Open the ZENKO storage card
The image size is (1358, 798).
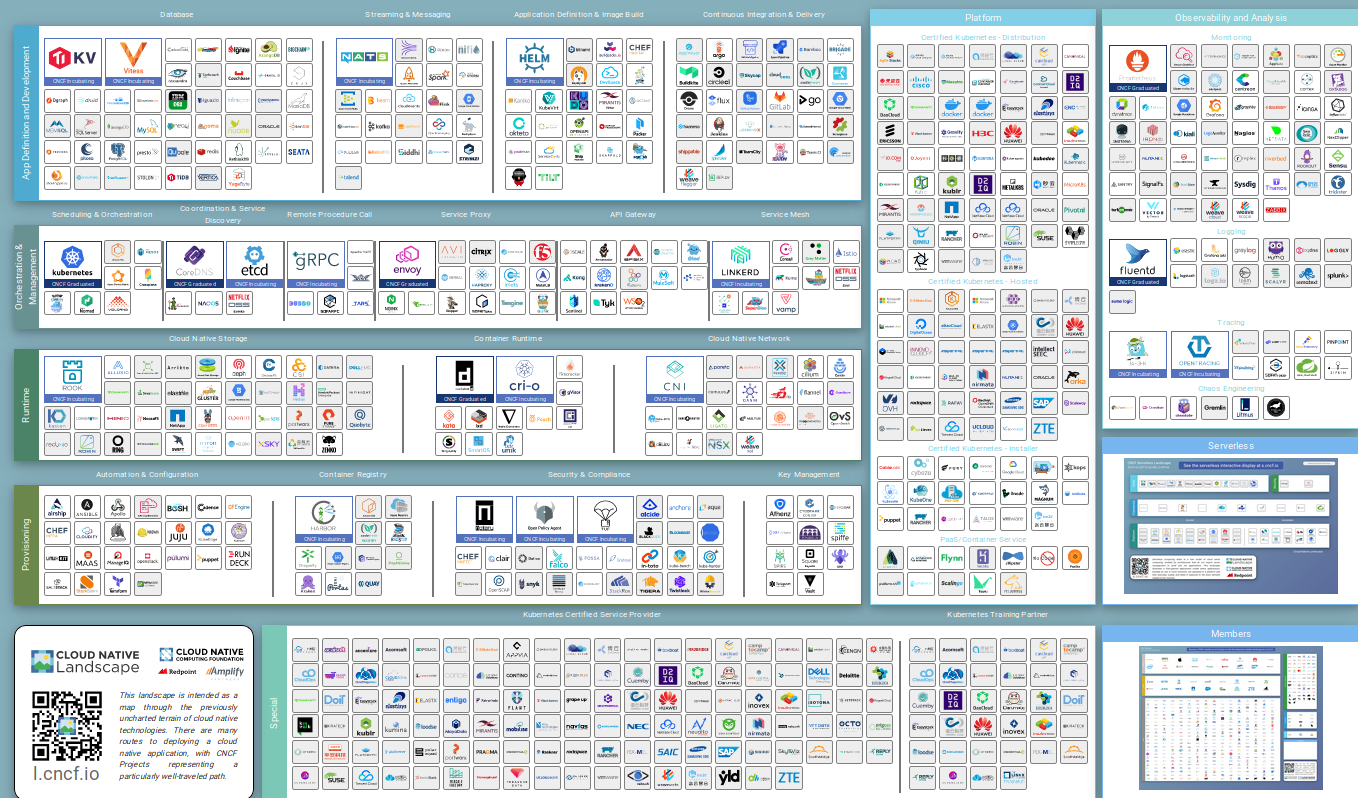pos(329,443)
